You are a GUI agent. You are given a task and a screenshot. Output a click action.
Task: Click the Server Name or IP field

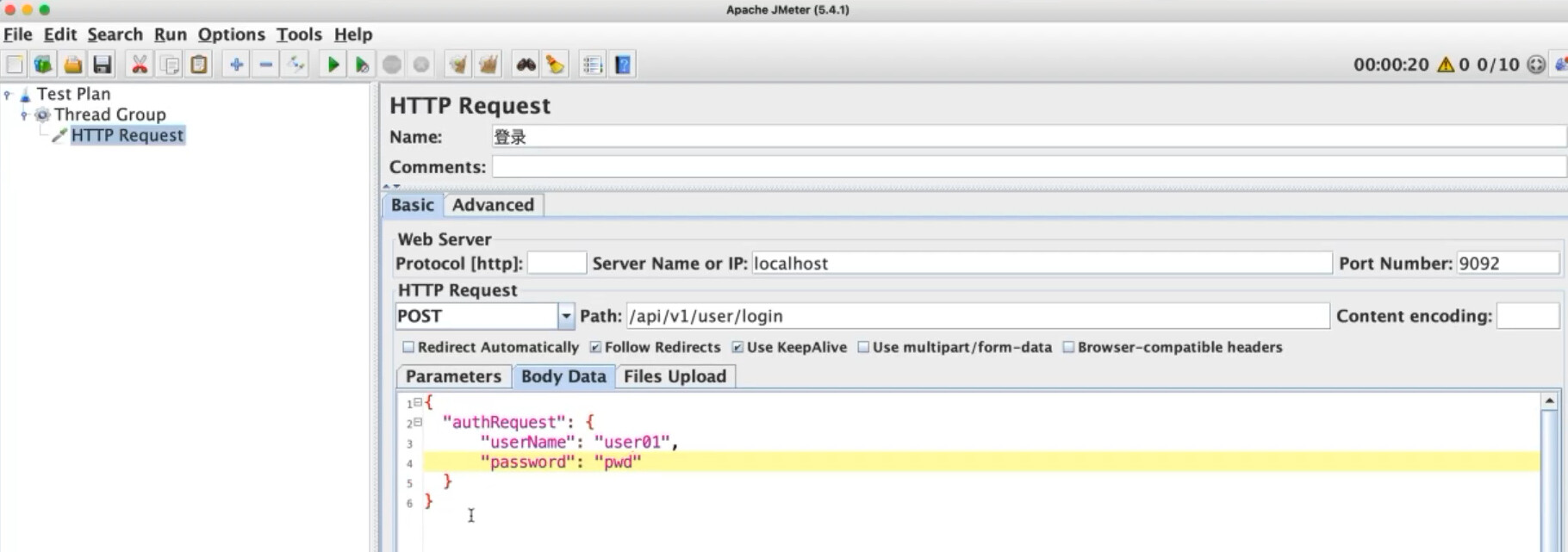1042,264
